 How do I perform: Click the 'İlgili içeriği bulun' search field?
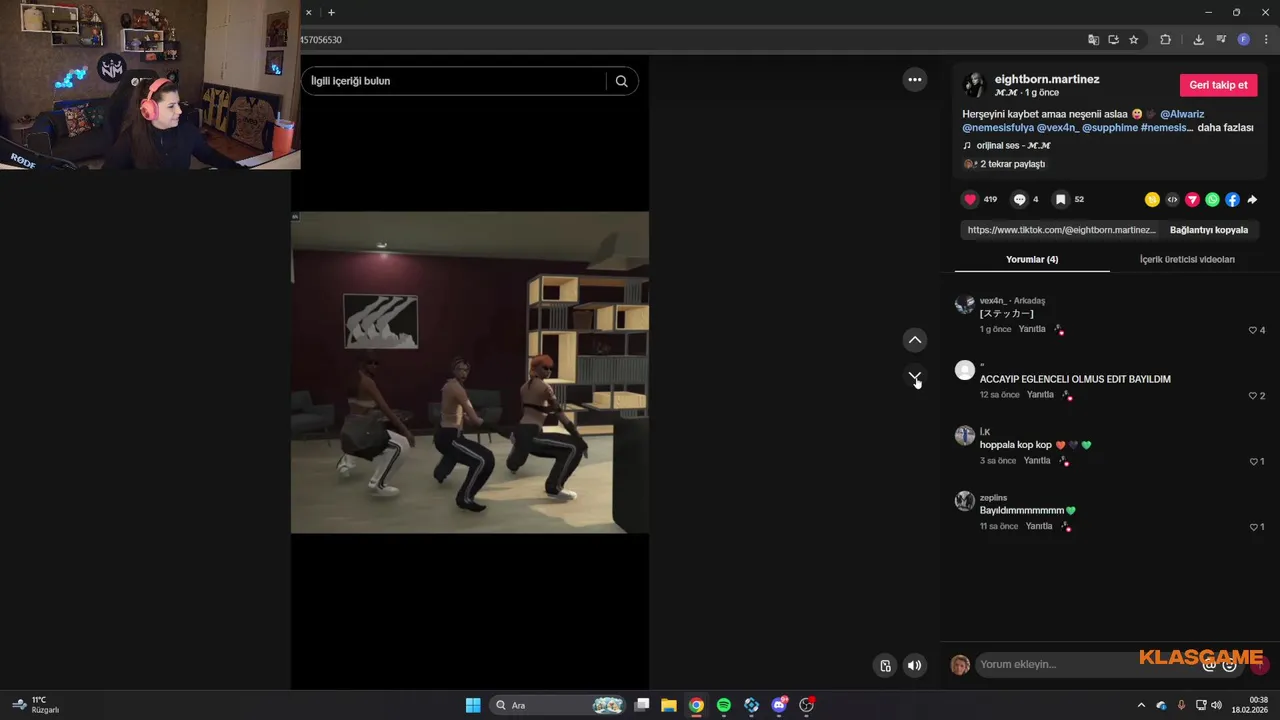tap(455, 81)
